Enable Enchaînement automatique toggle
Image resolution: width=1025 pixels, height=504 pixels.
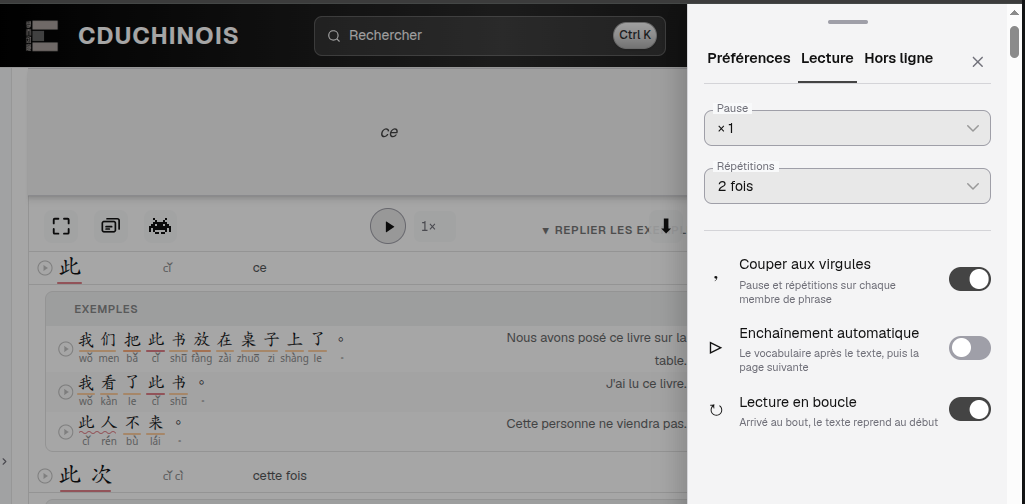pos(969,348)
